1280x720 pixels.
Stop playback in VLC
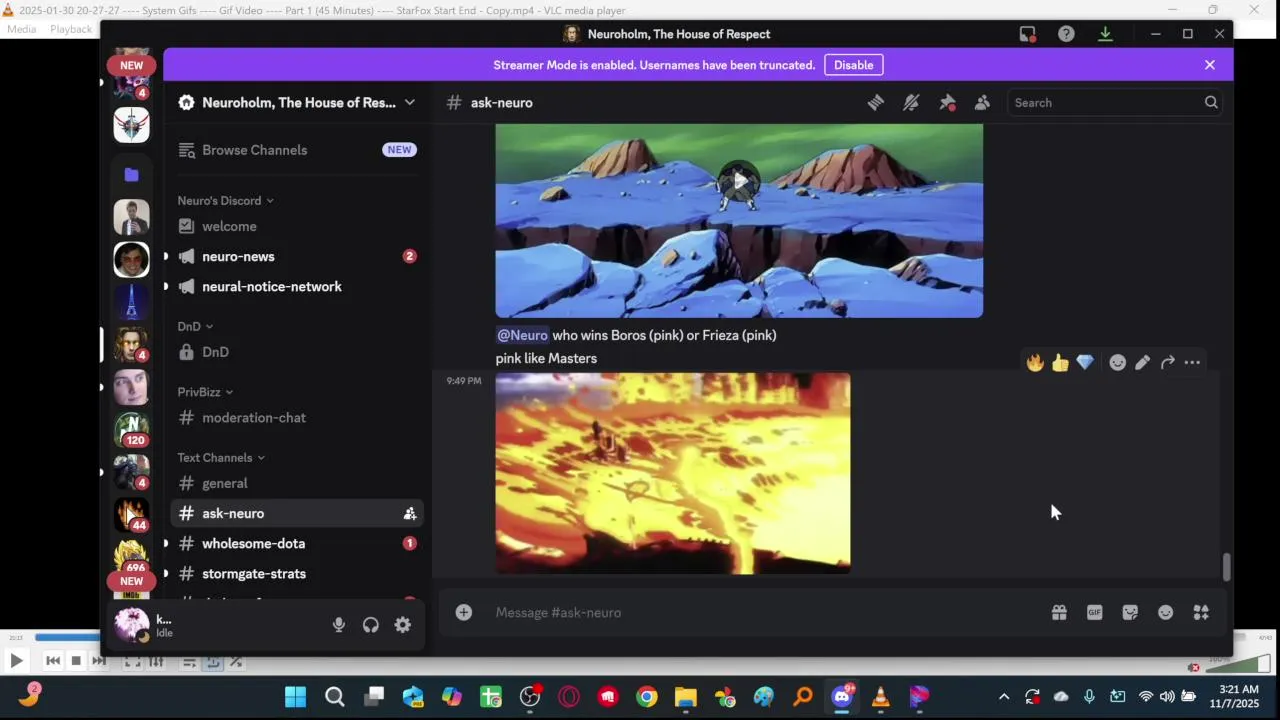[76, 660]
